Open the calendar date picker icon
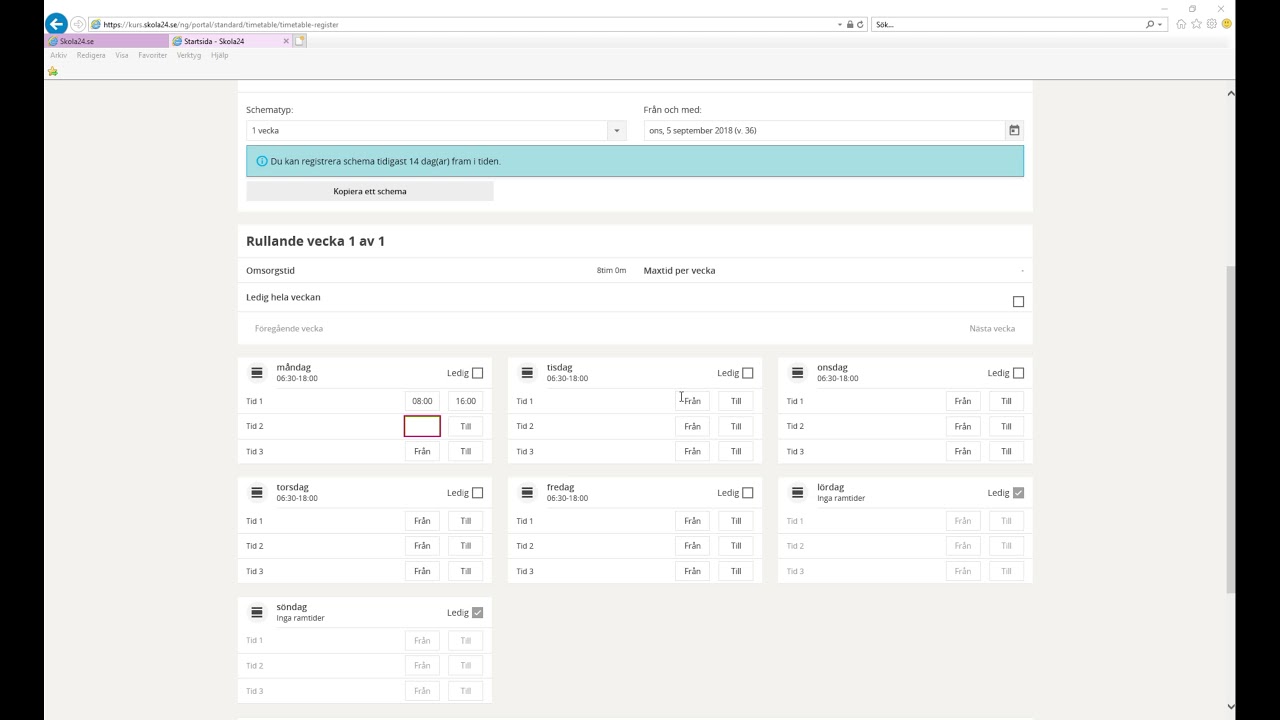This screenshot has height=720, width=1280. coord(1014,130)
